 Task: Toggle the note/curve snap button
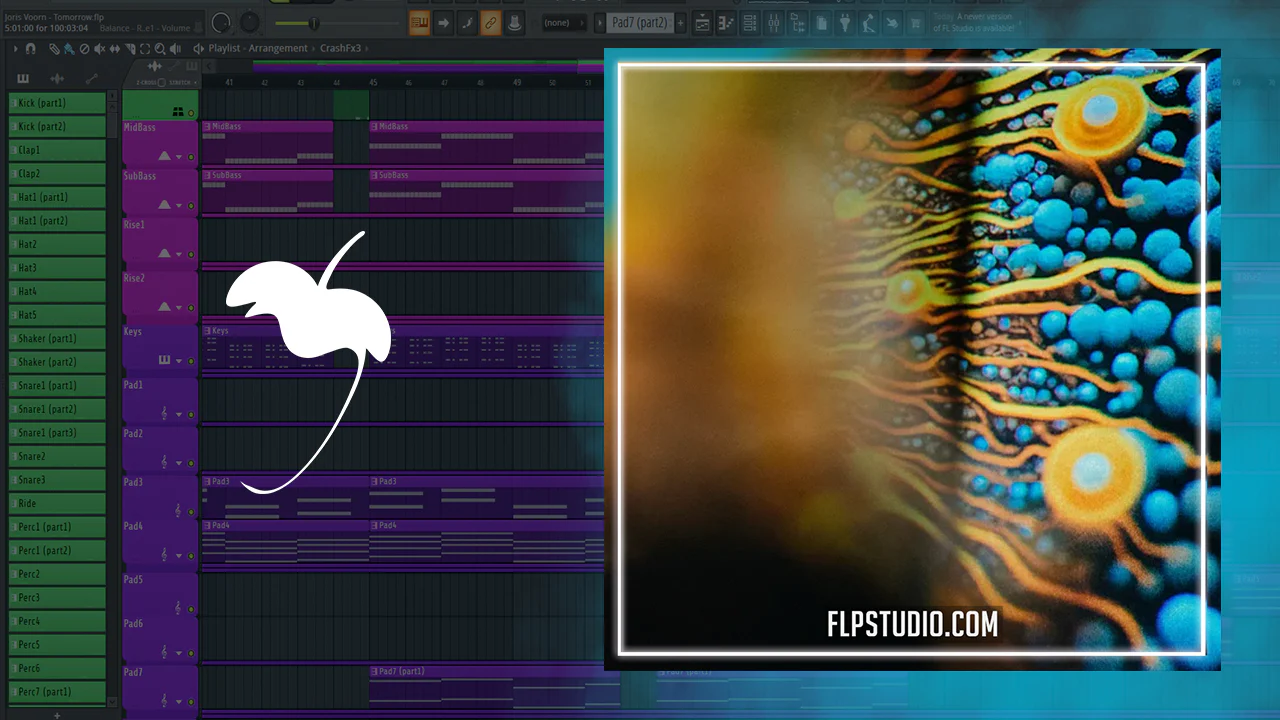click(467, 23)
